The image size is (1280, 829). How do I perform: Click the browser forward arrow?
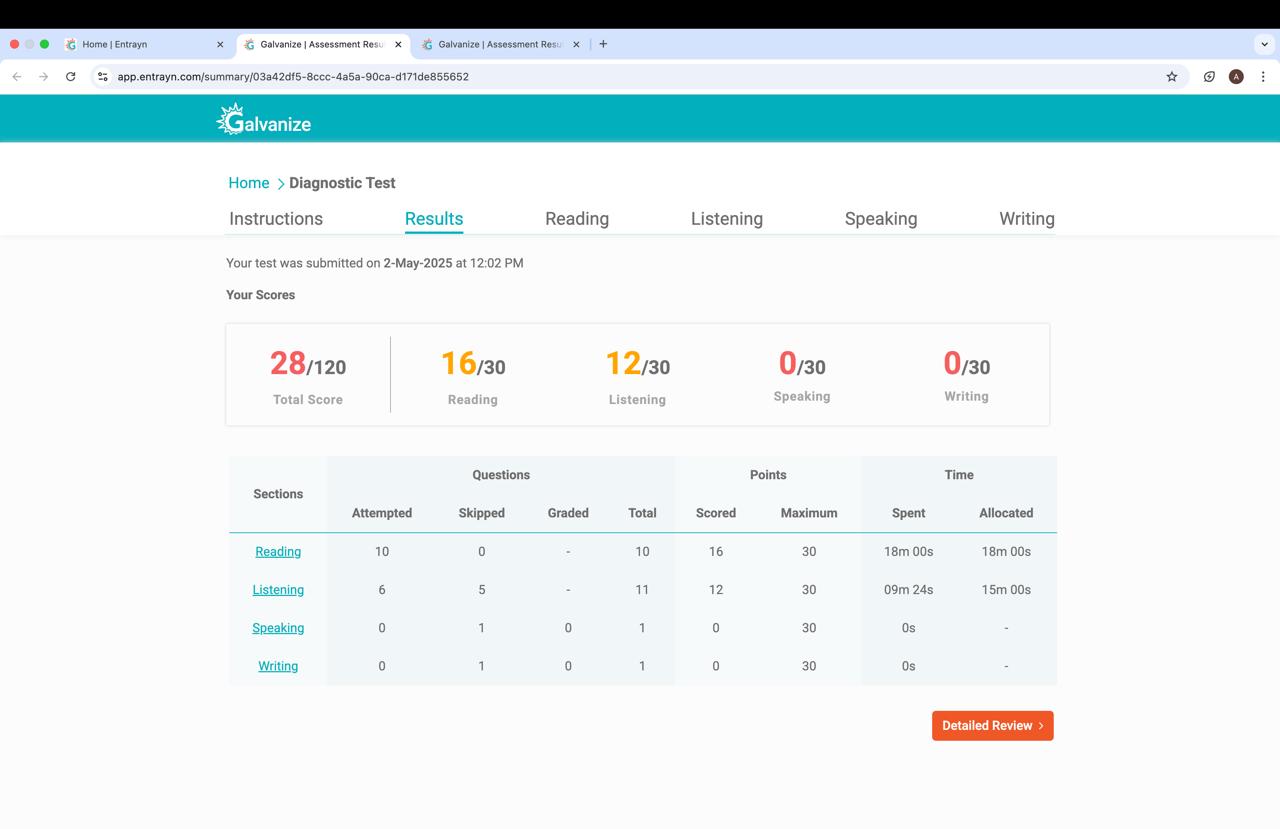click(43, 76)
